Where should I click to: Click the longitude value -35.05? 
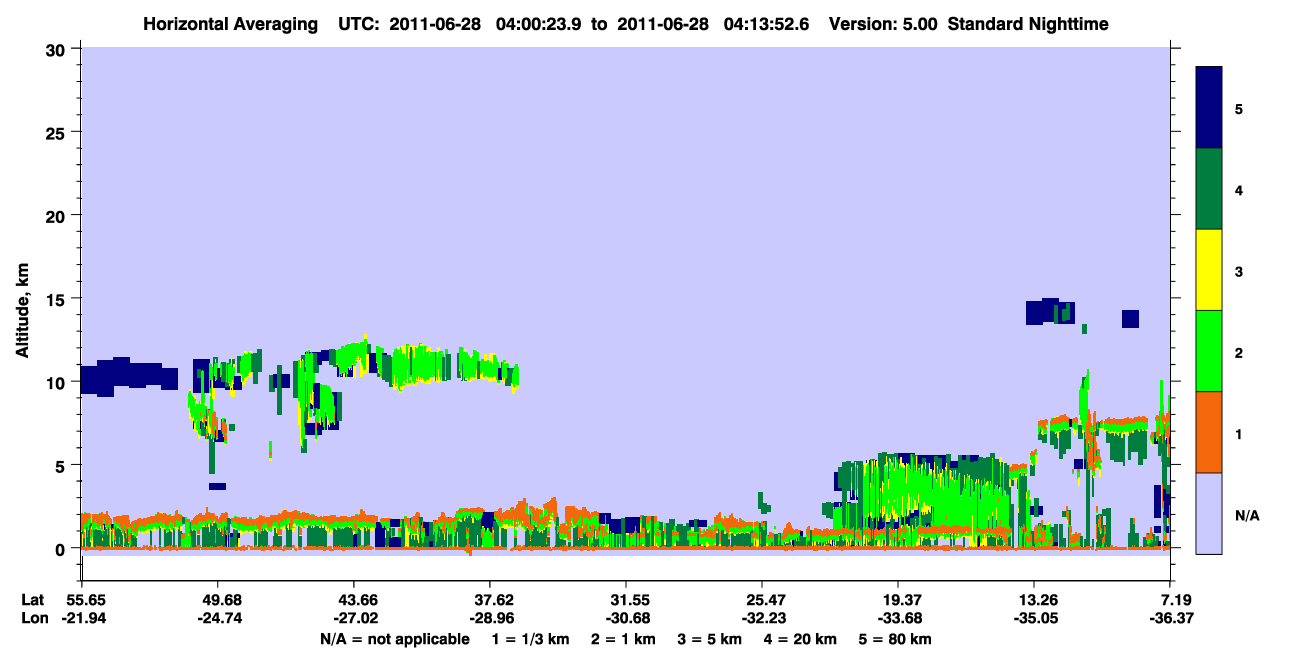pos(1034,619)
